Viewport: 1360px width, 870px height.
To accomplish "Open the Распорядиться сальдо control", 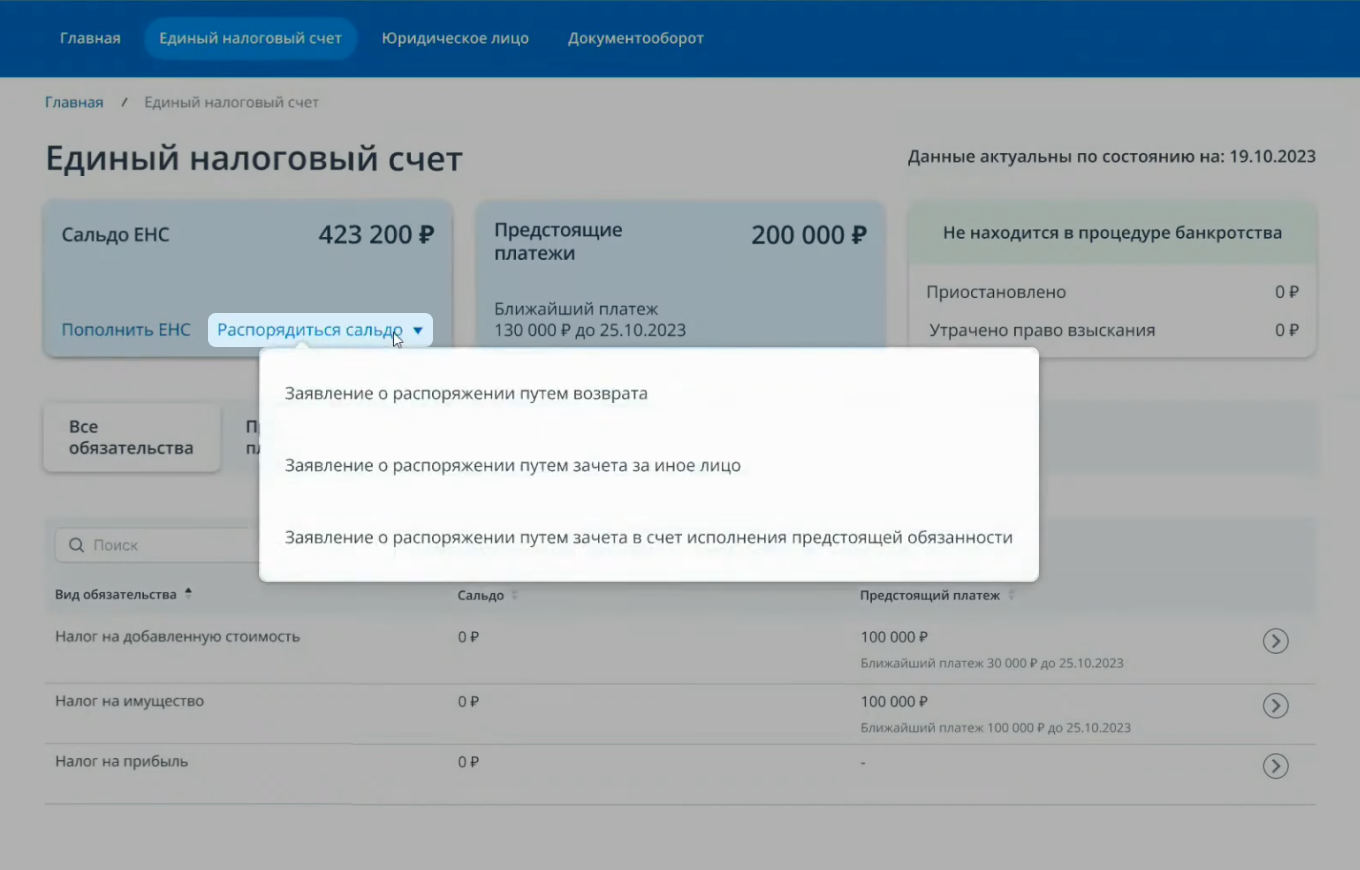I will (x=308, y=329).
